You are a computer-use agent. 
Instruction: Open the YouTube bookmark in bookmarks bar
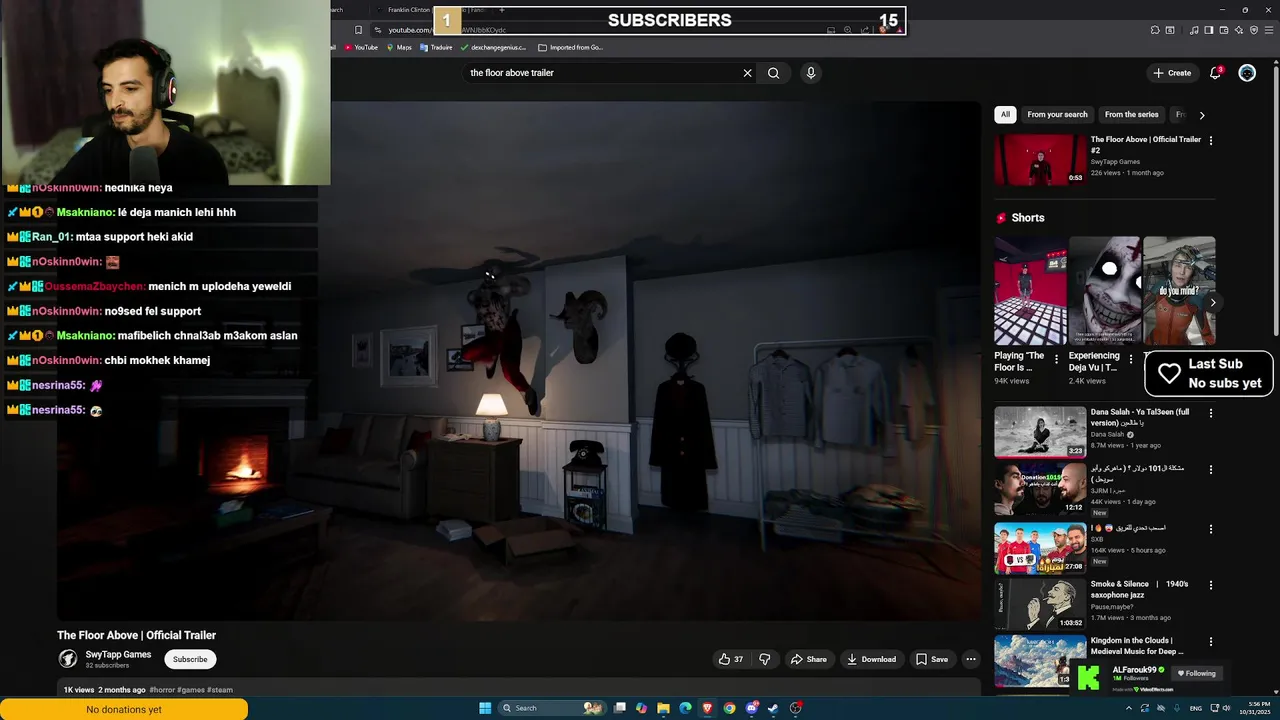point(361,47)
